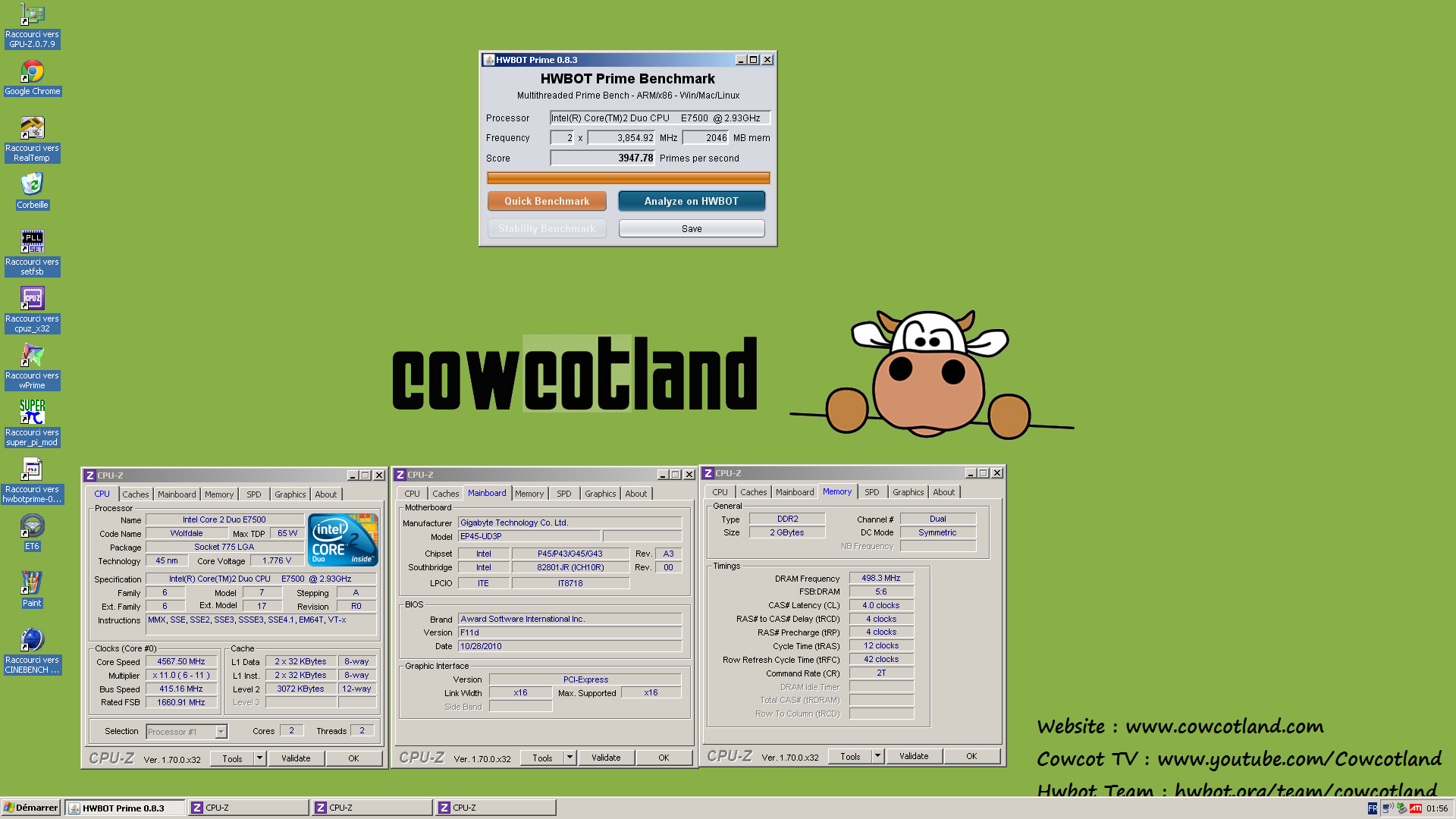
Task: Click the disabled Stability Benchmark button
Action: 547,228
